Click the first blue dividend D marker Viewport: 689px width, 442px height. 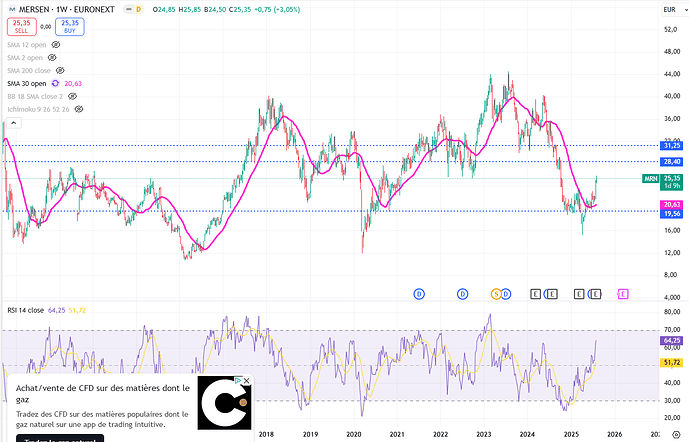point(418,293)
